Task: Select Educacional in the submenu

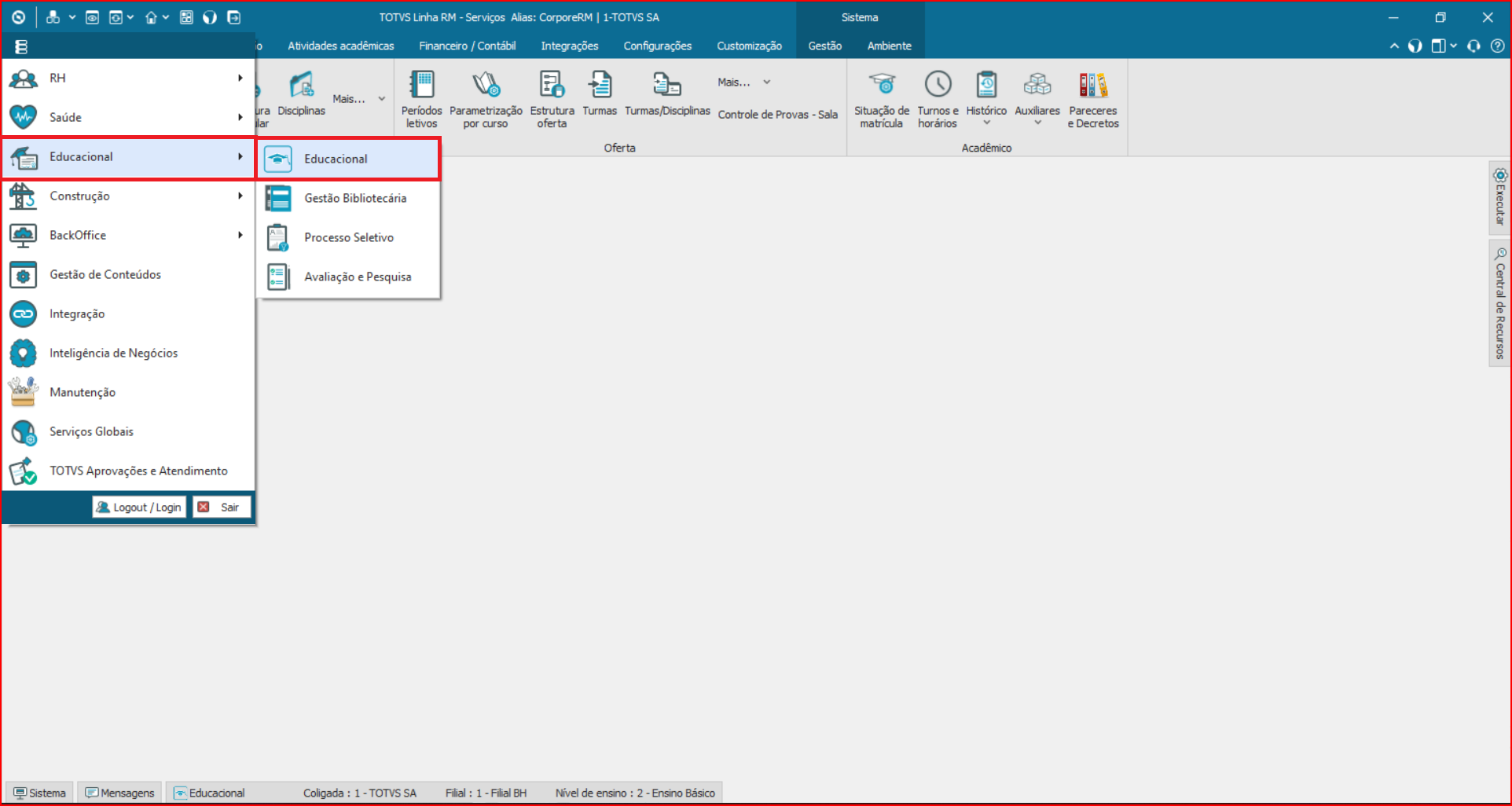Action: click(x=348, y=159)
